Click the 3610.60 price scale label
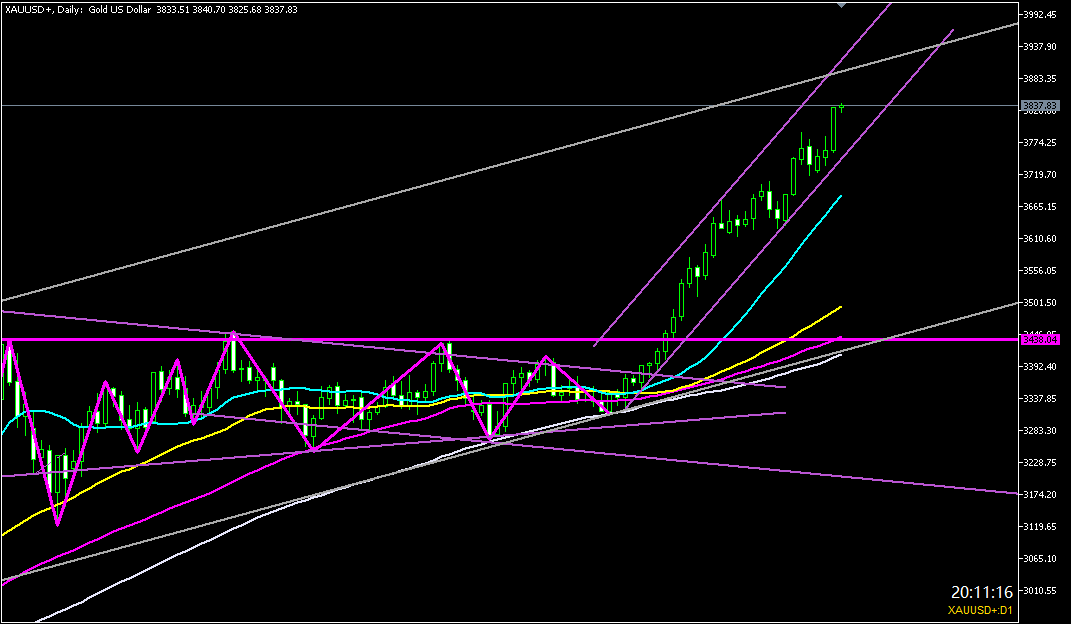 coord(1040,239)
